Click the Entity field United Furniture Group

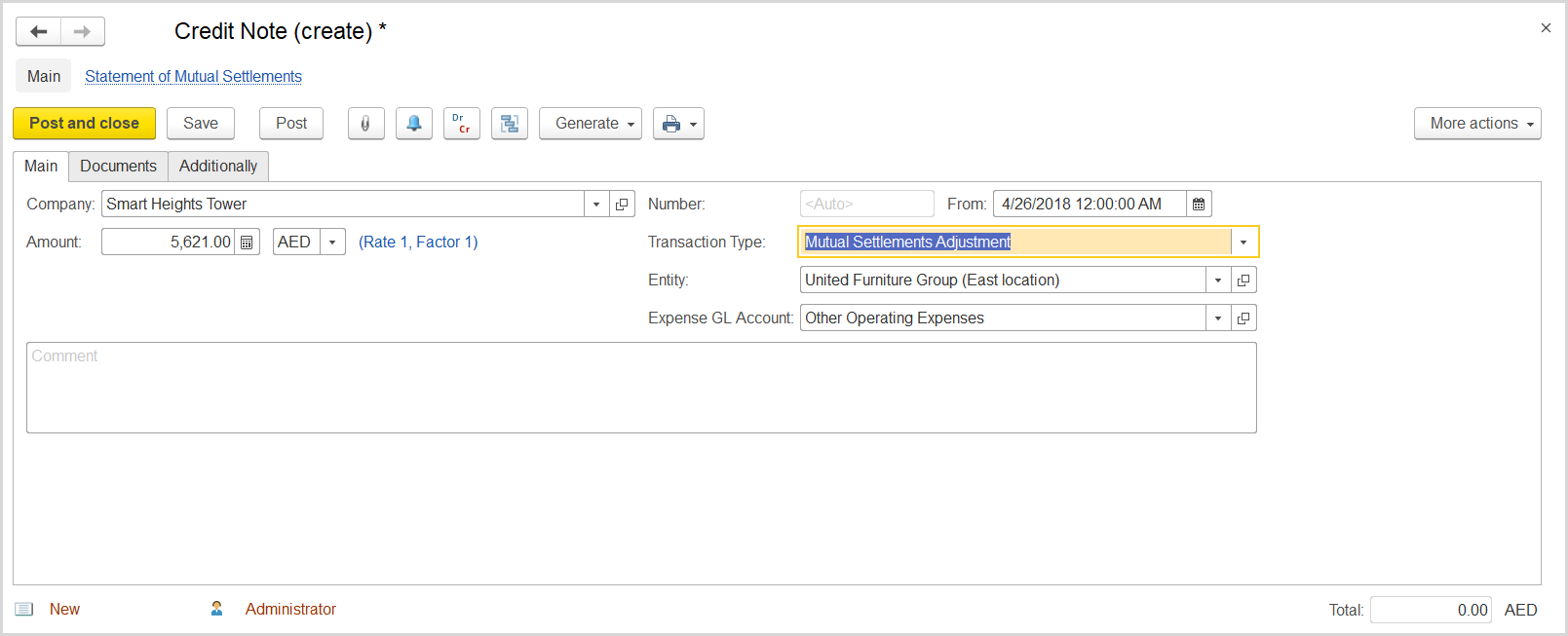tap(1003, 280)
